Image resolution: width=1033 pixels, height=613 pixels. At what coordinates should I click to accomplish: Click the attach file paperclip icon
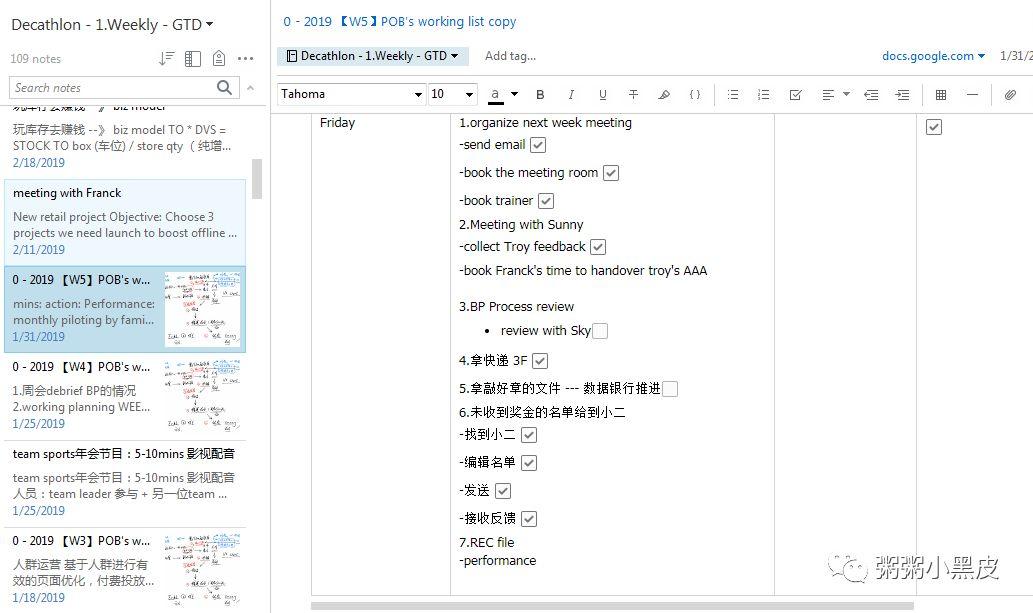(x=1010, y=95)
